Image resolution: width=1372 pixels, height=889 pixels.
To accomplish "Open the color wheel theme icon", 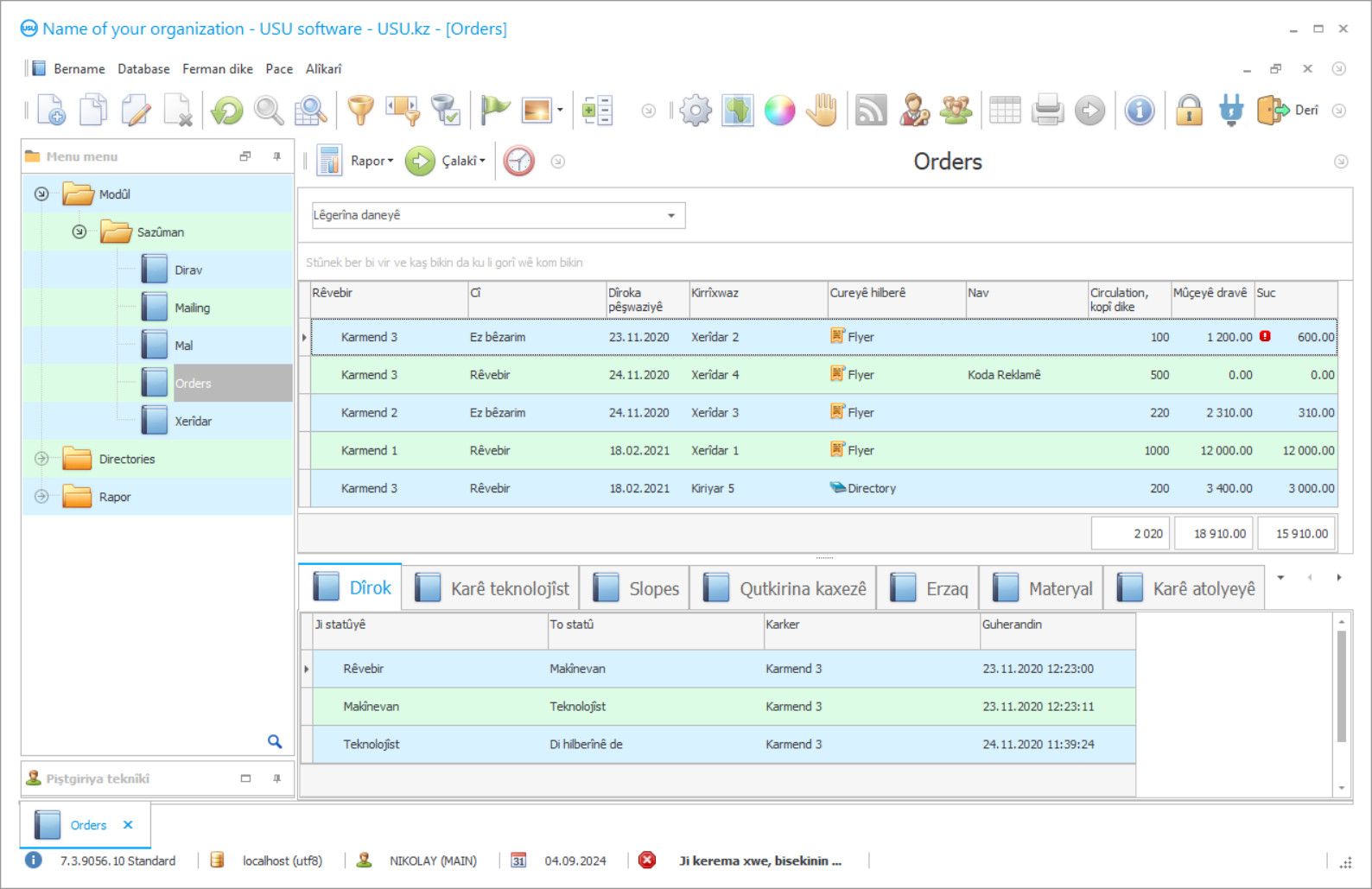I will (779, 111).
